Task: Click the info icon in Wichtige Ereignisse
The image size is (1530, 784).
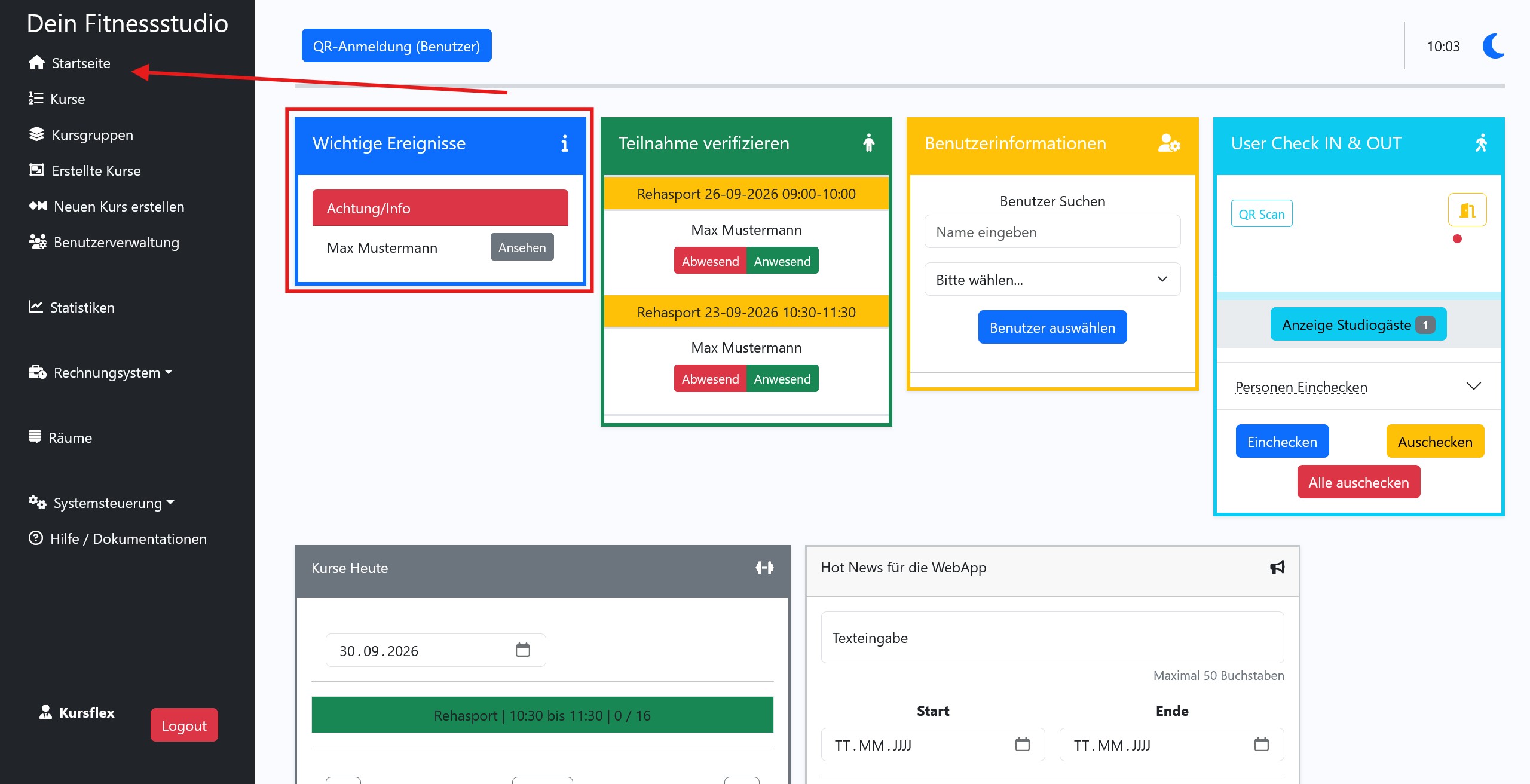Action: (x=564, y=143)
